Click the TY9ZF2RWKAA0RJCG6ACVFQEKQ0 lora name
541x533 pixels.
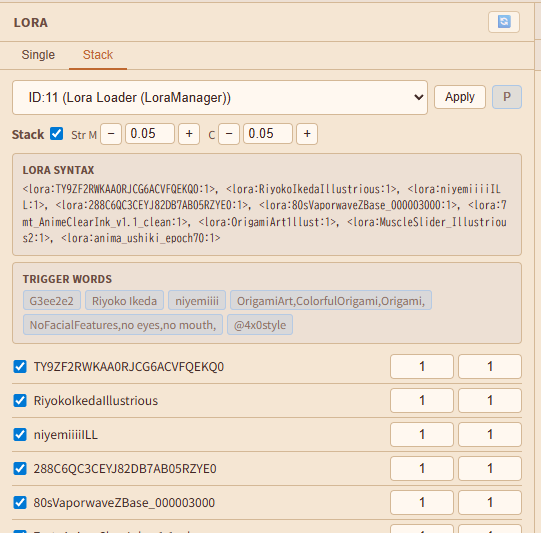(x=129, y=367)
